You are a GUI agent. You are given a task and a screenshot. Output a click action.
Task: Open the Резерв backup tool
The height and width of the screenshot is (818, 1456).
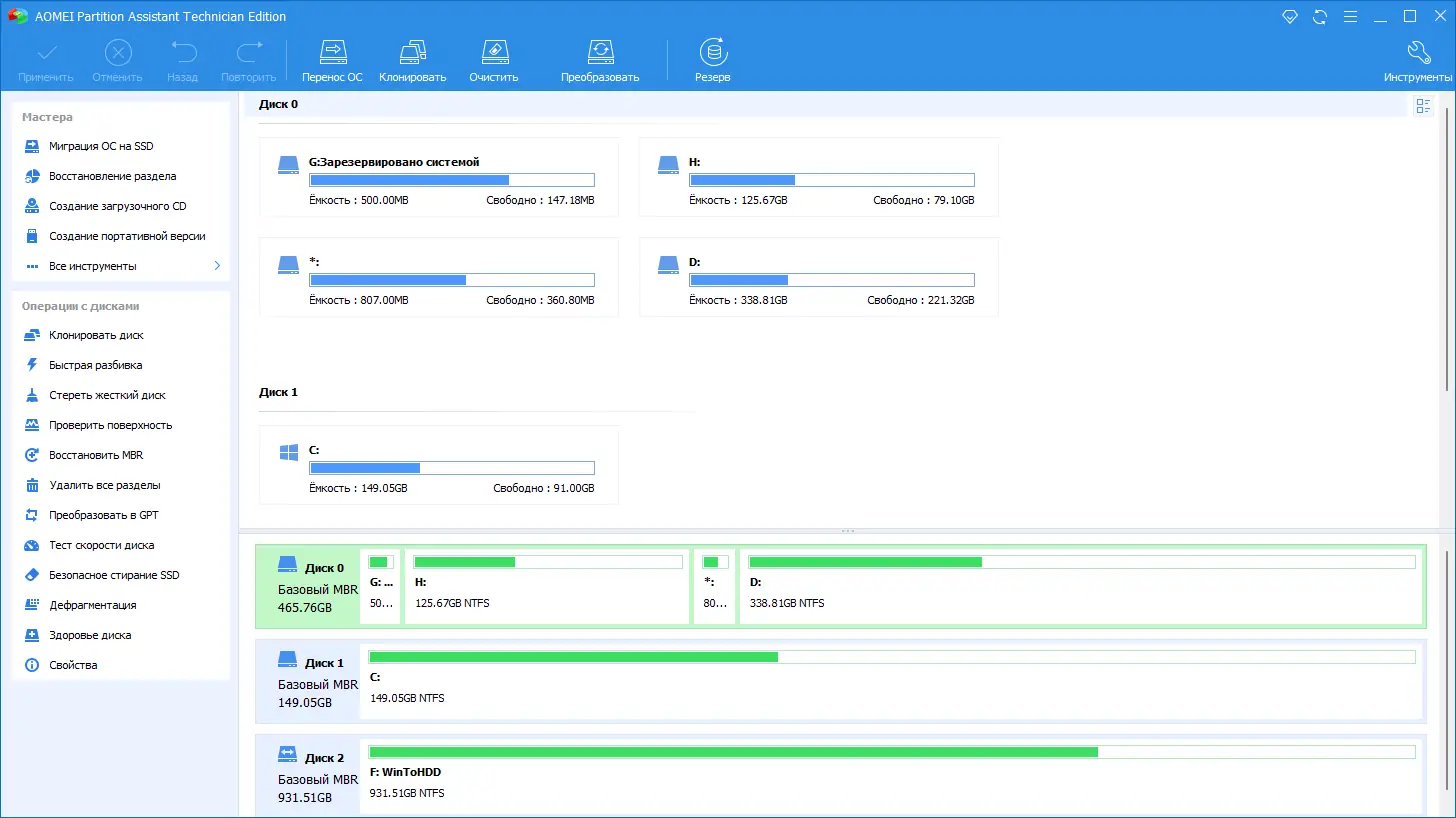coord(713,60)
